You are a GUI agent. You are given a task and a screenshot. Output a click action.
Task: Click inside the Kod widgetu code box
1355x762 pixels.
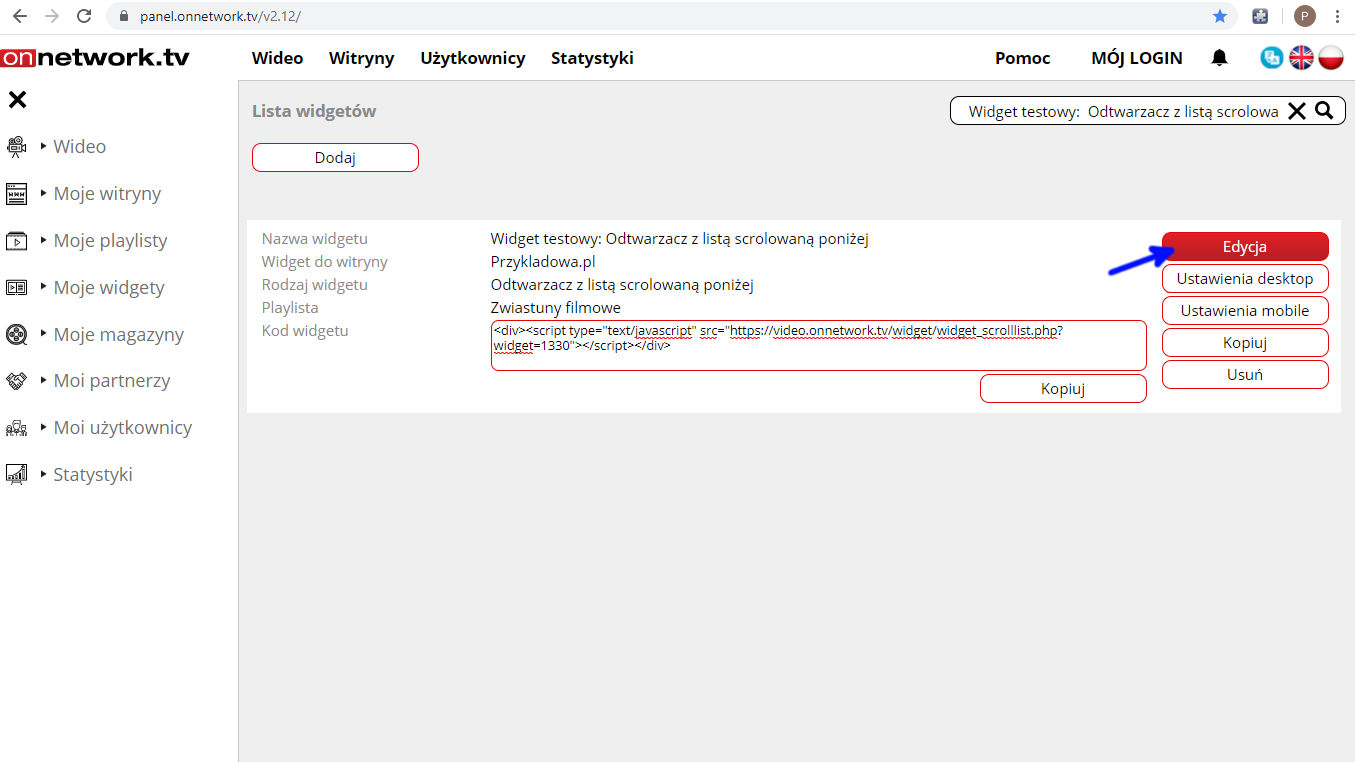coord(818,345)
